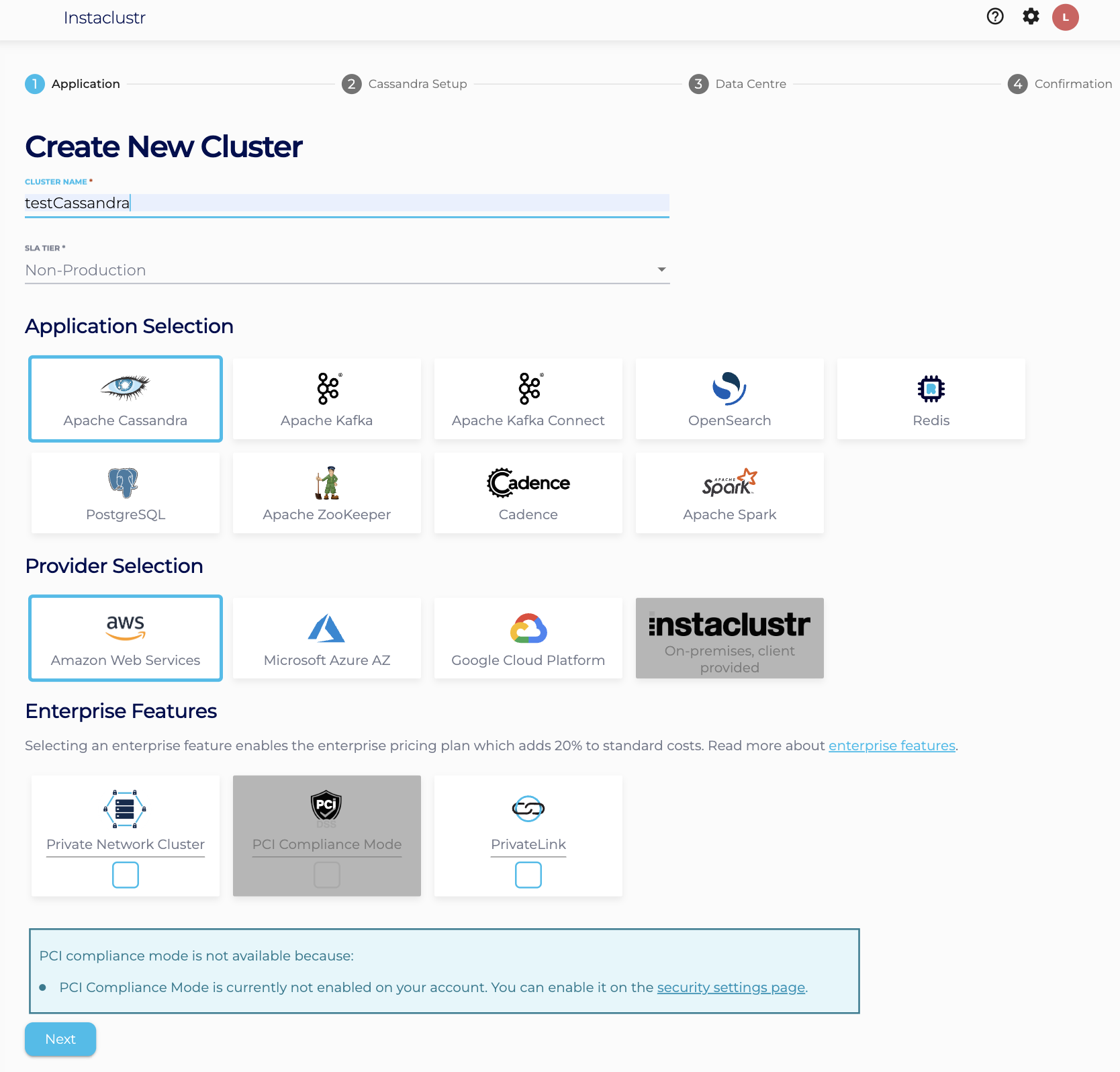The image size is (1120, 1072).
Task: Click the PCI Compliance Mode checkbox
Action: [x=327, y=875]
